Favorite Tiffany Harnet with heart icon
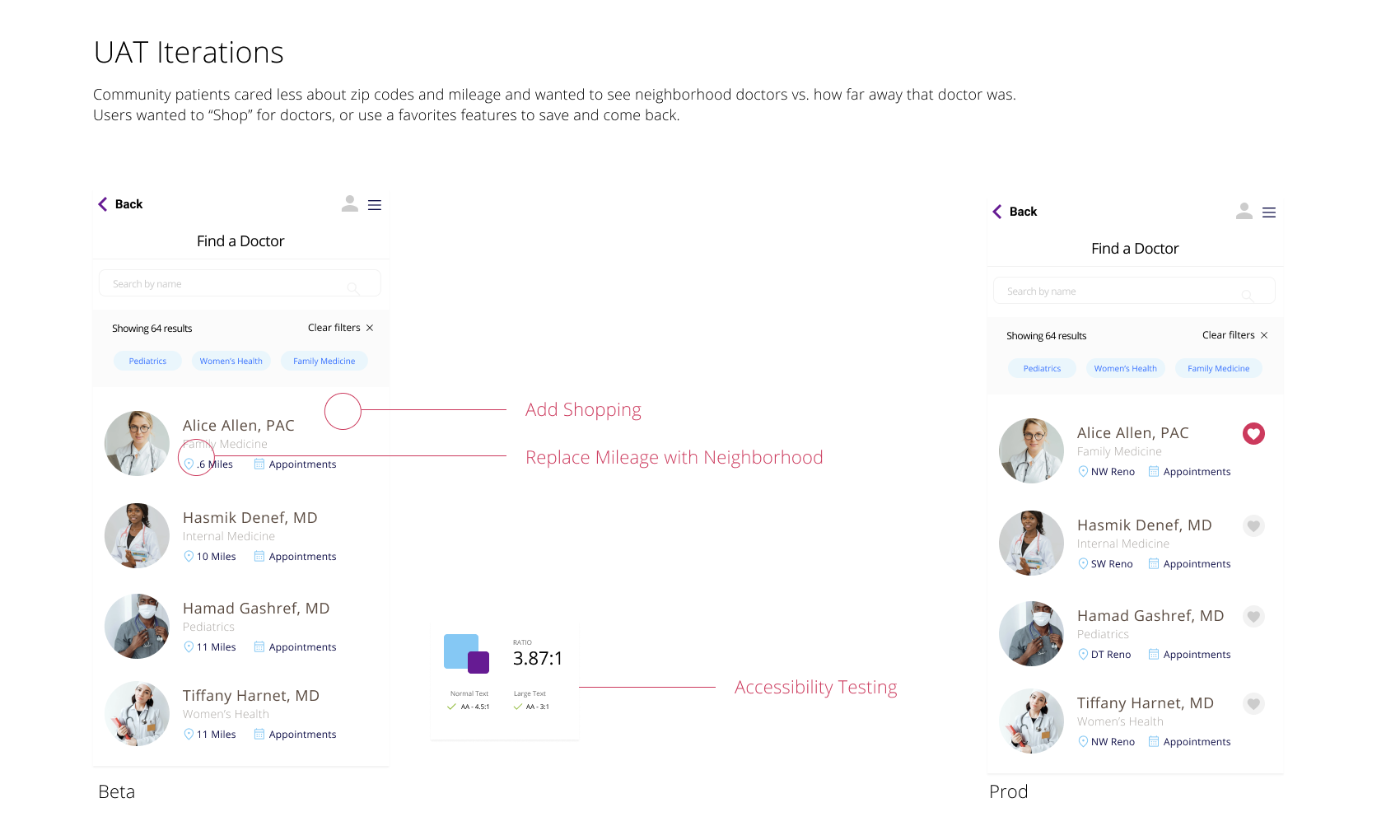This screenshot has height=840, width=1400. tap(1253, 703)
